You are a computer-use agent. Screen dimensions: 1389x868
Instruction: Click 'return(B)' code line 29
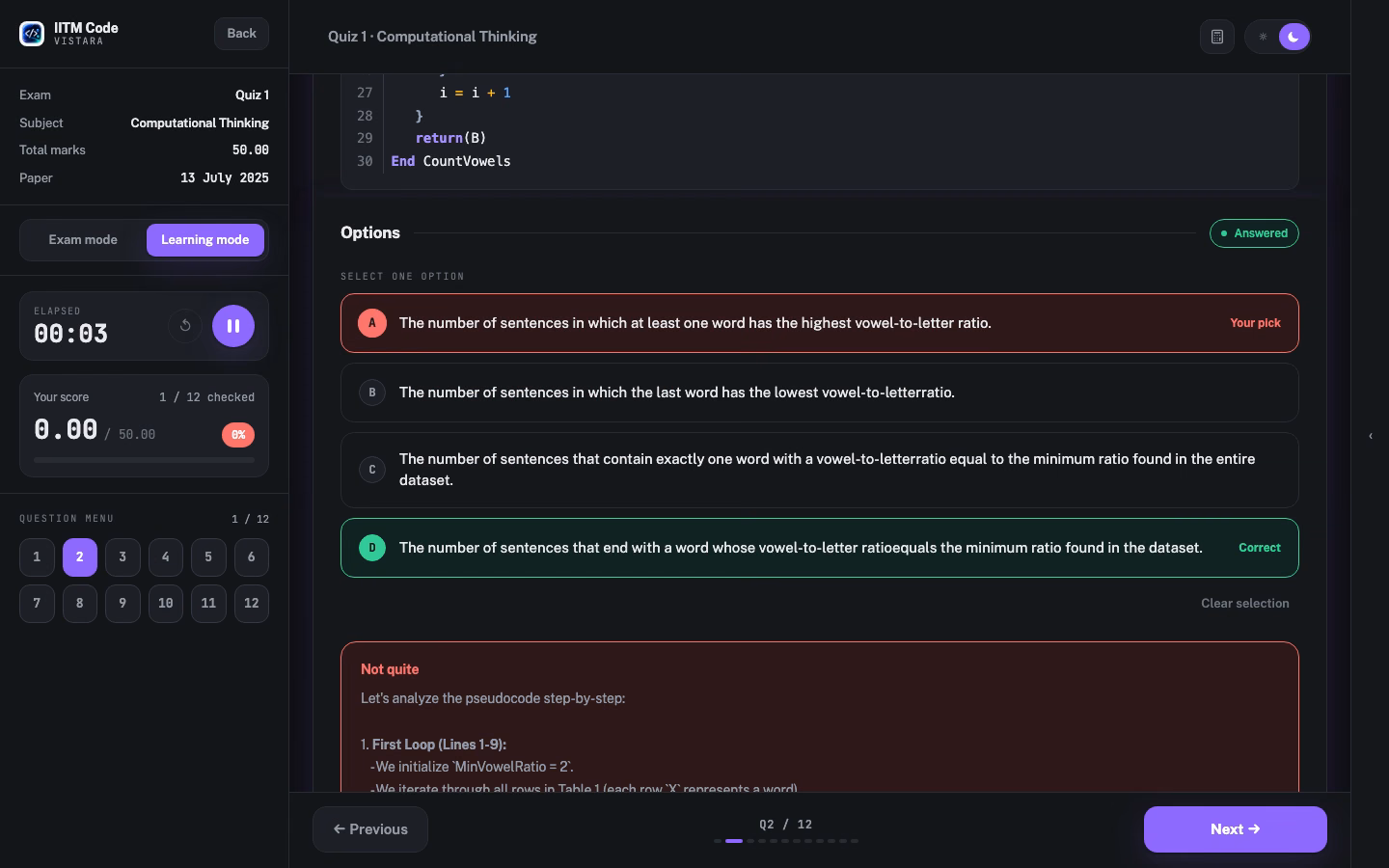450,138
